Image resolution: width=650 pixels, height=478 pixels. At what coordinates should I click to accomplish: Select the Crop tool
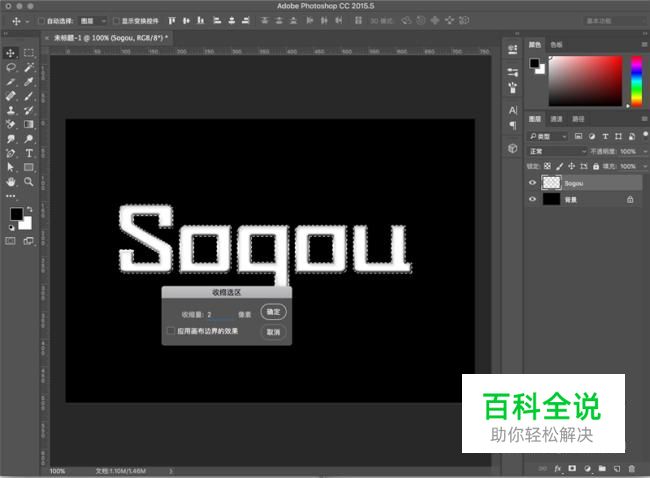pos(11,82)
